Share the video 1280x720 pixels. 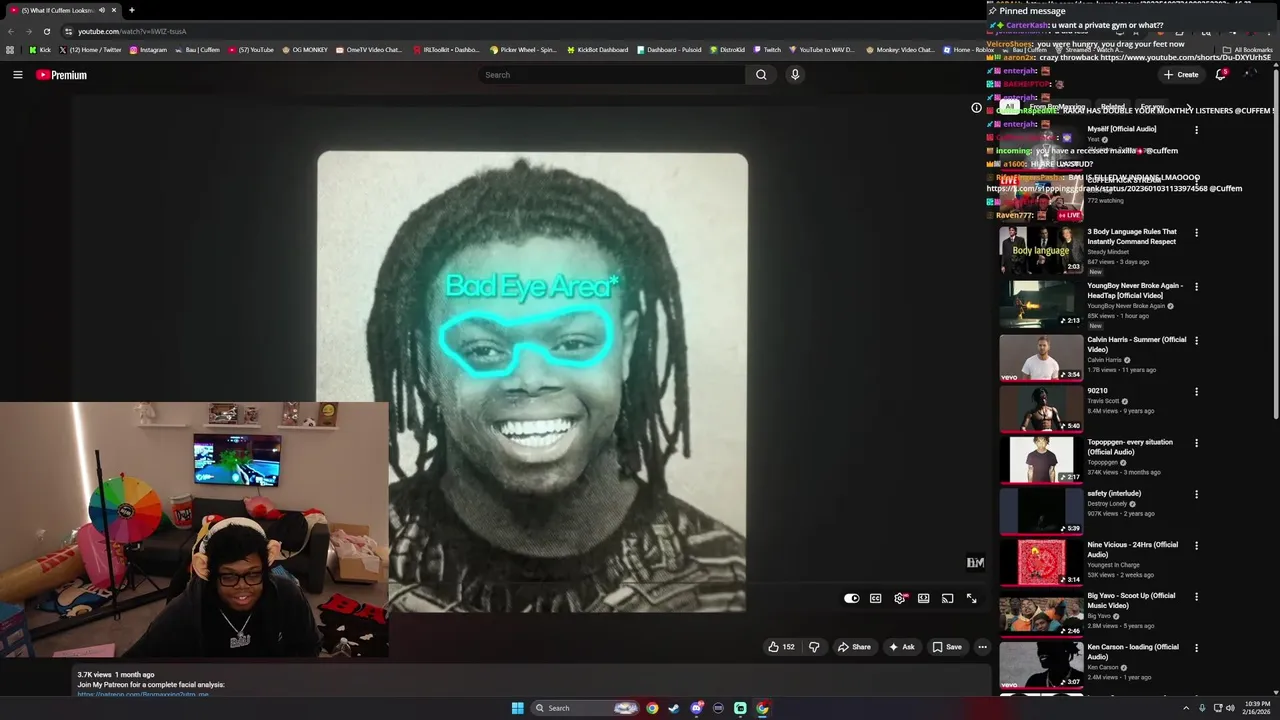(854, 647)
